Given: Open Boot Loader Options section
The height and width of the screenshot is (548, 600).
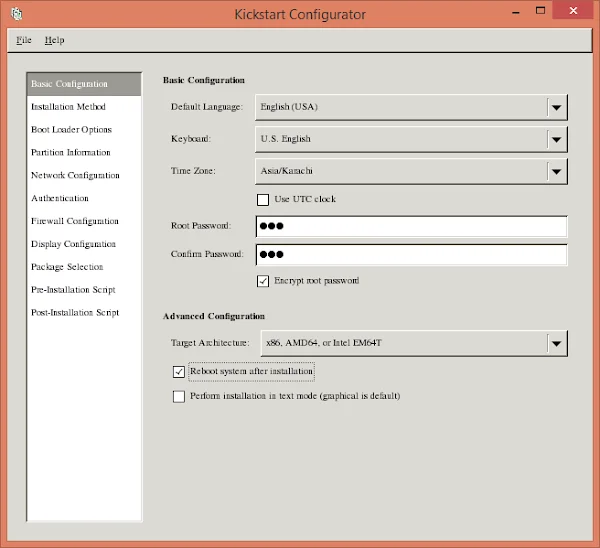Looking at the screenshot, I should click(x=84, y=130).
